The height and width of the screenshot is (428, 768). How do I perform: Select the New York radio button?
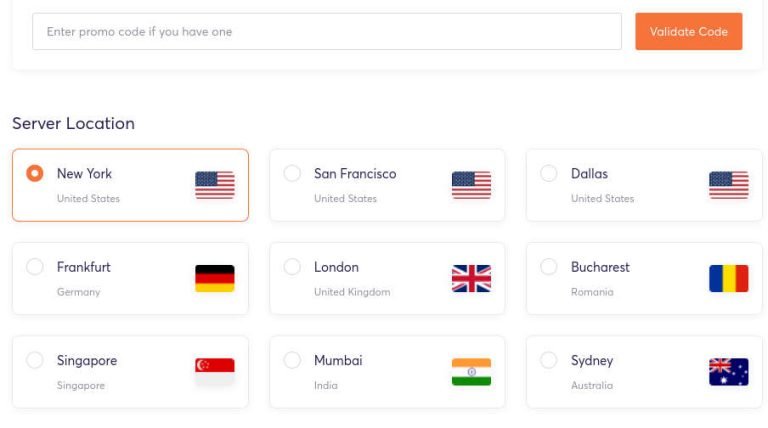[35, 173]
